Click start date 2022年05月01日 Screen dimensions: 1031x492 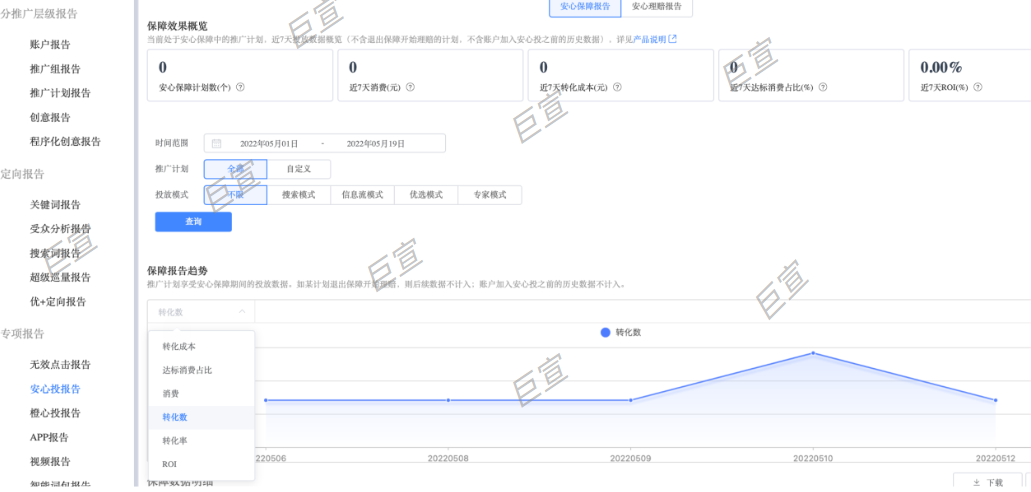pos(269,143)
